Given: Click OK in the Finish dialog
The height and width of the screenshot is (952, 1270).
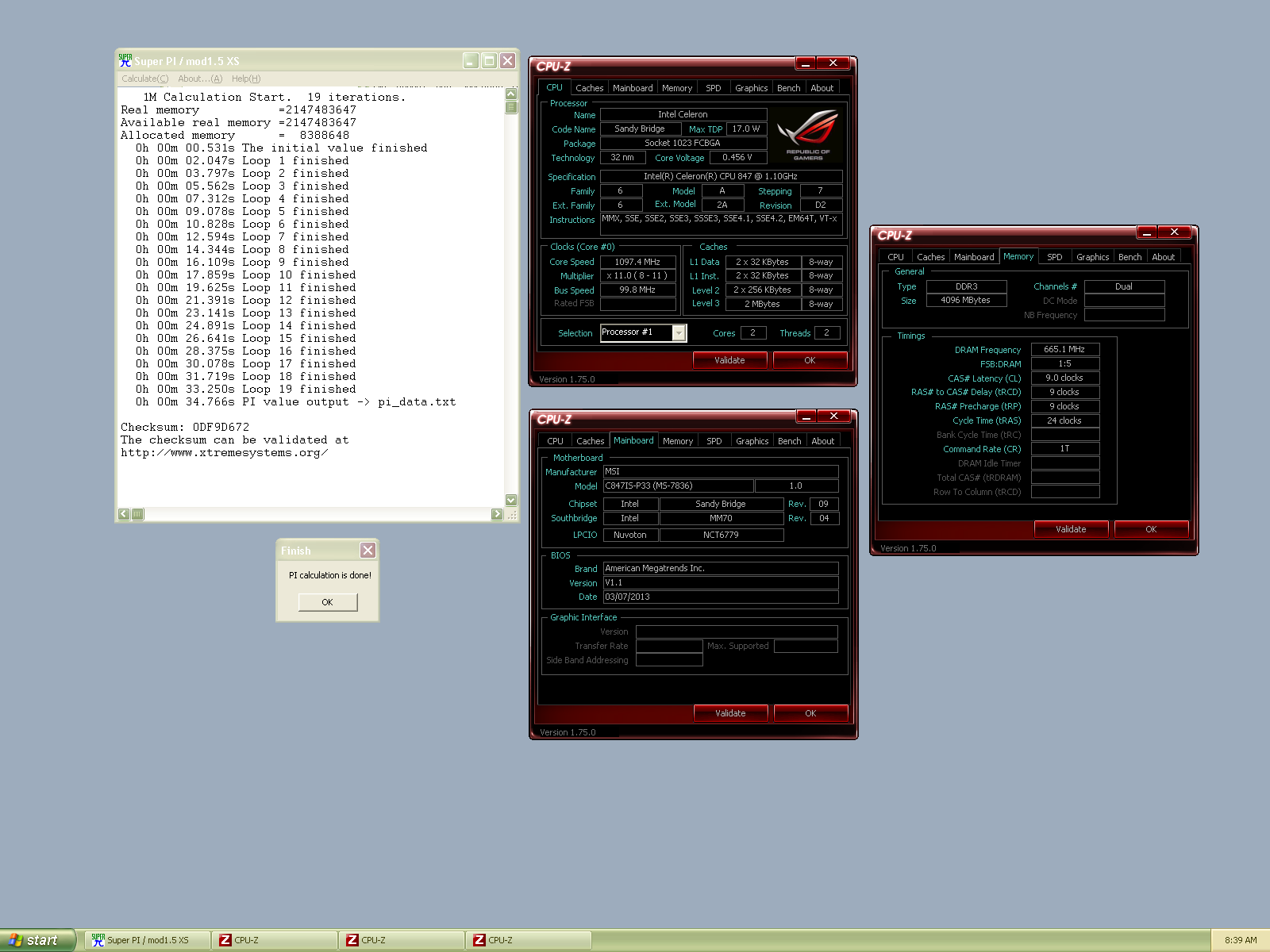Looking at the screenshot, I should pyautogui.click(x=328, y=602).
